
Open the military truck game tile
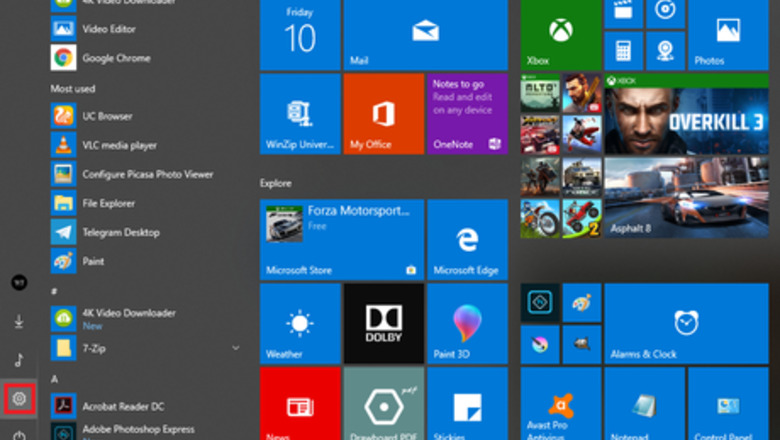tap(582, 176)
